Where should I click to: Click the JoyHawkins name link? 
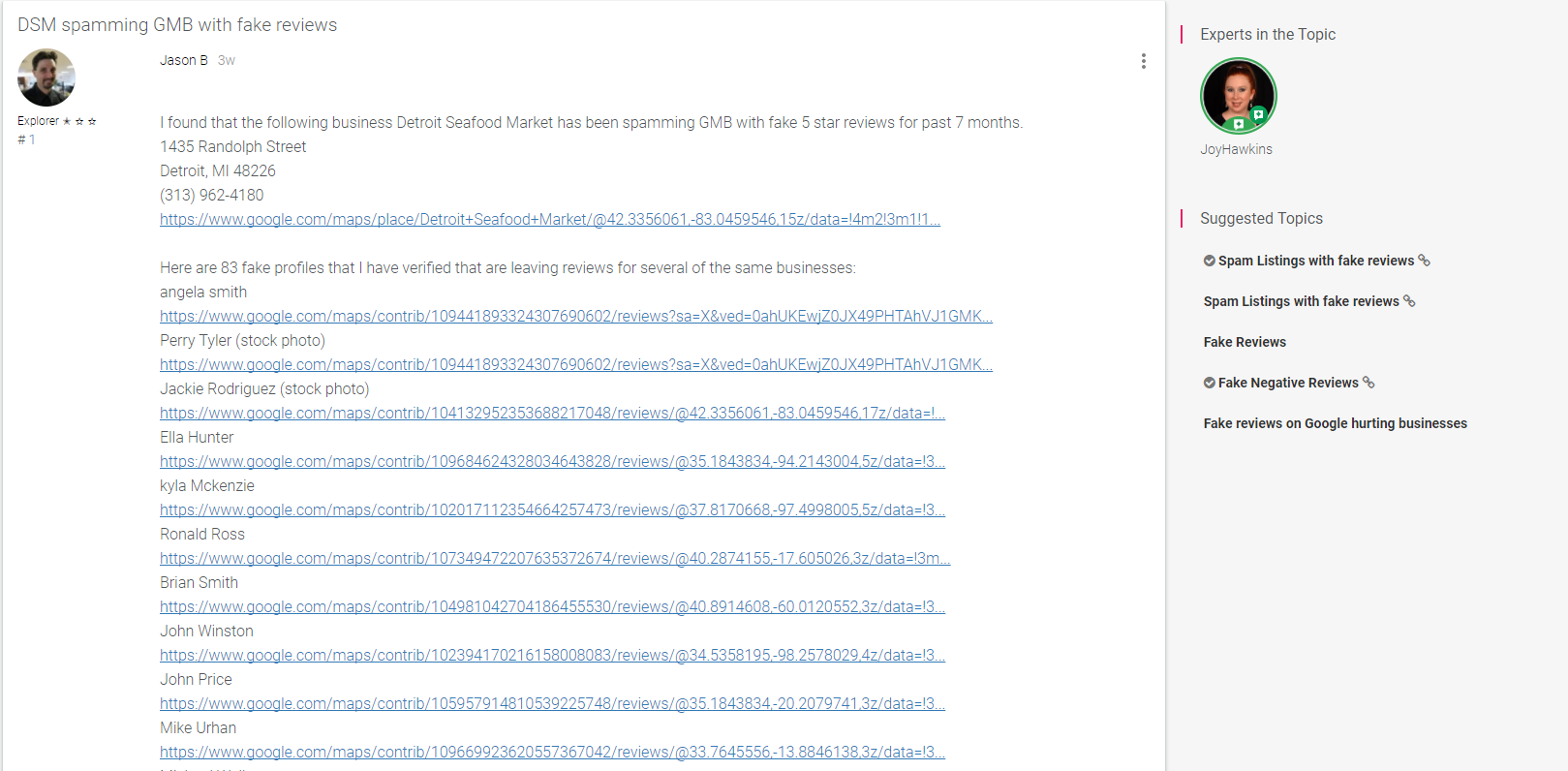(x=1236, y=149)
